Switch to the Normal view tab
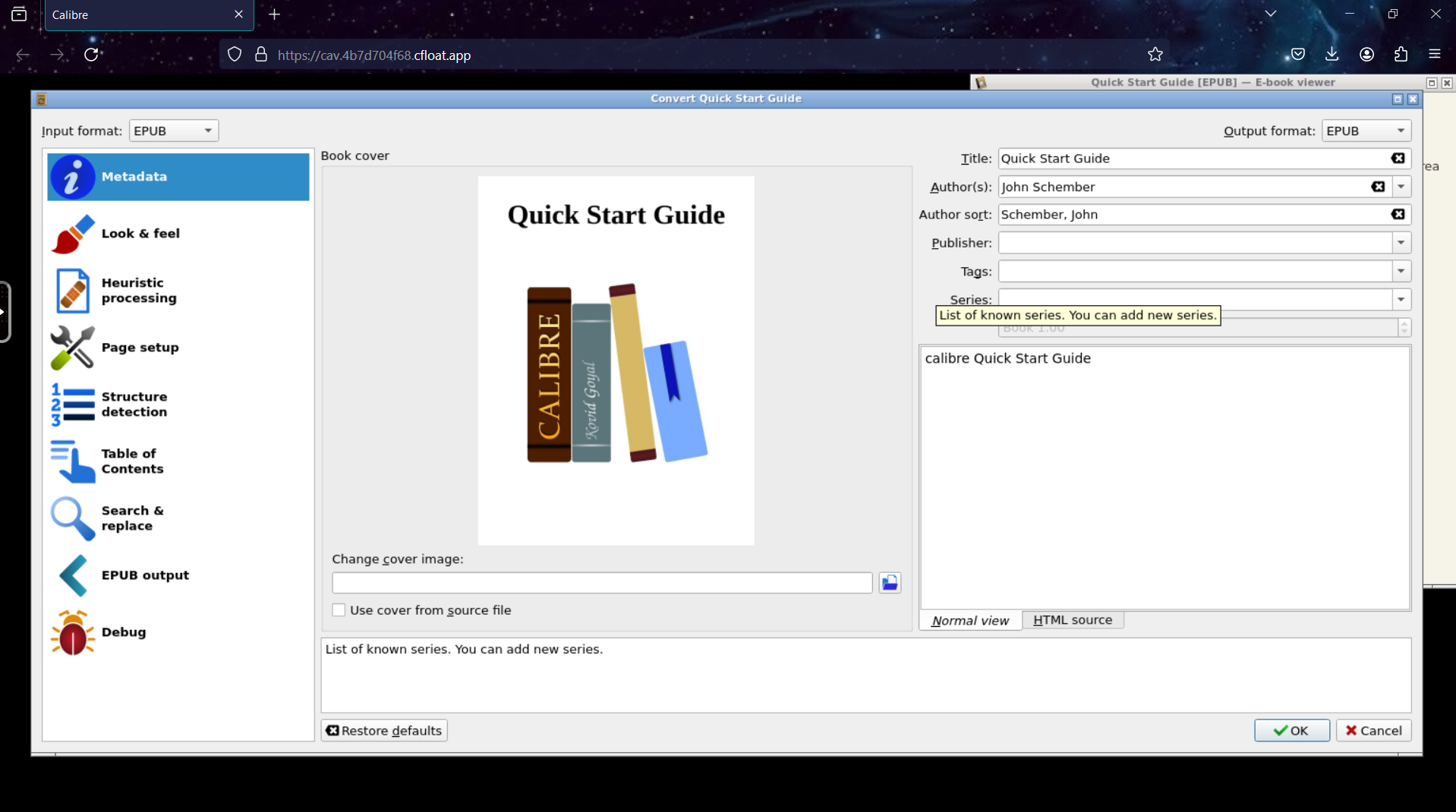This screenshot has height=812, width=1456. (970, 620)
